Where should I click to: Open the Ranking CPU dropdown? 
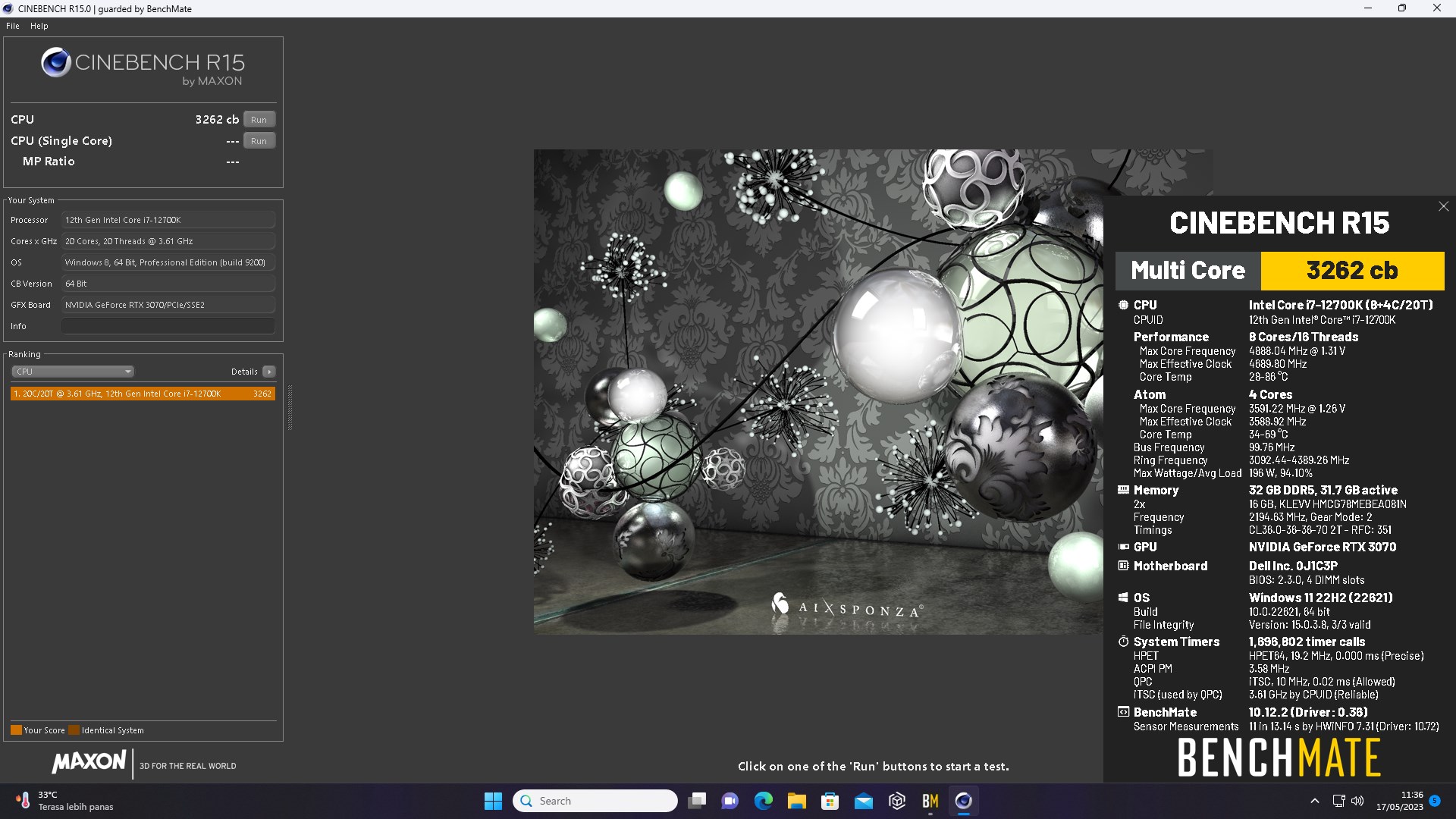click(73, 372)
